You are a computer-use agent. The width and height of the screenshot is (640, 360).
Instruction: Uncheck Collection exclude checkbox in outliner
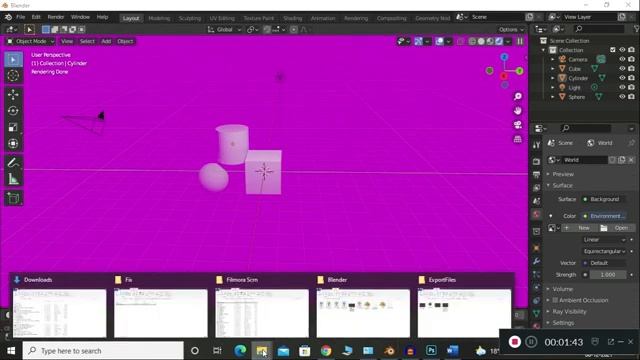(613, 50)
